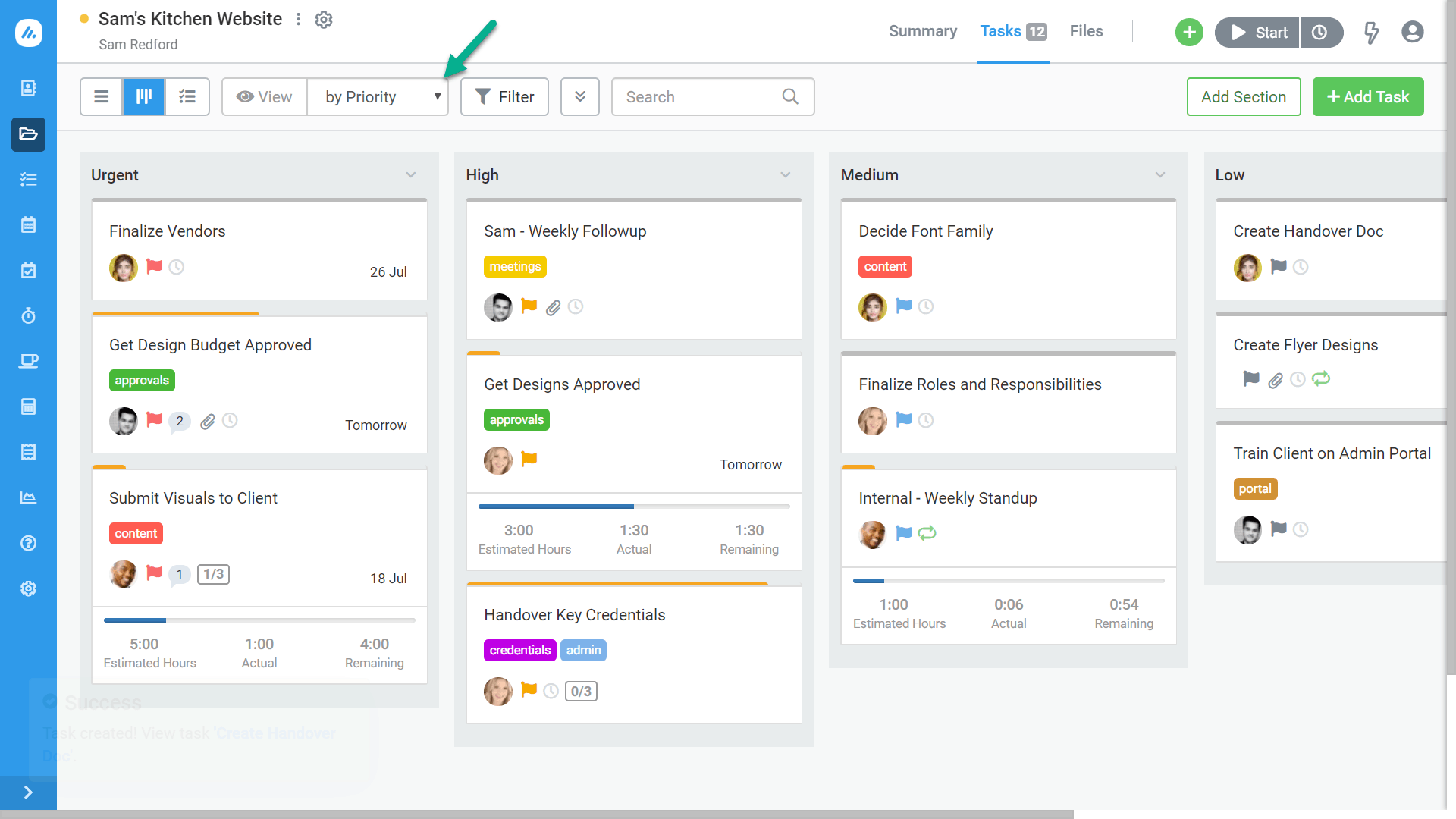Image resolution: width=1456 pixels, height=819 pixels.
Task: Collapse the Urgent column
Action: point(411,174)
